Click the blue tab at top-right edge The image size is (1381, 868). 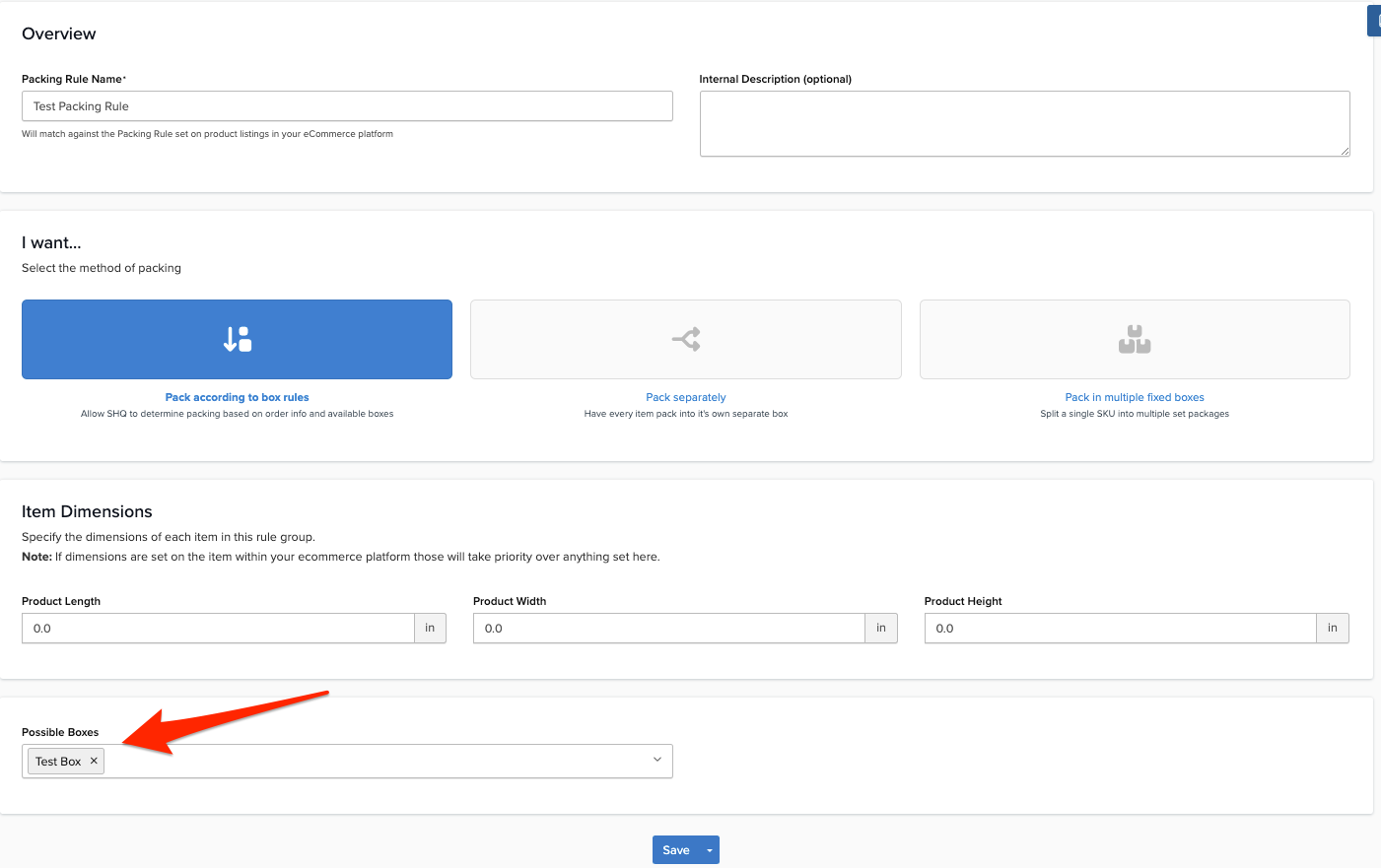(1374, 21)
